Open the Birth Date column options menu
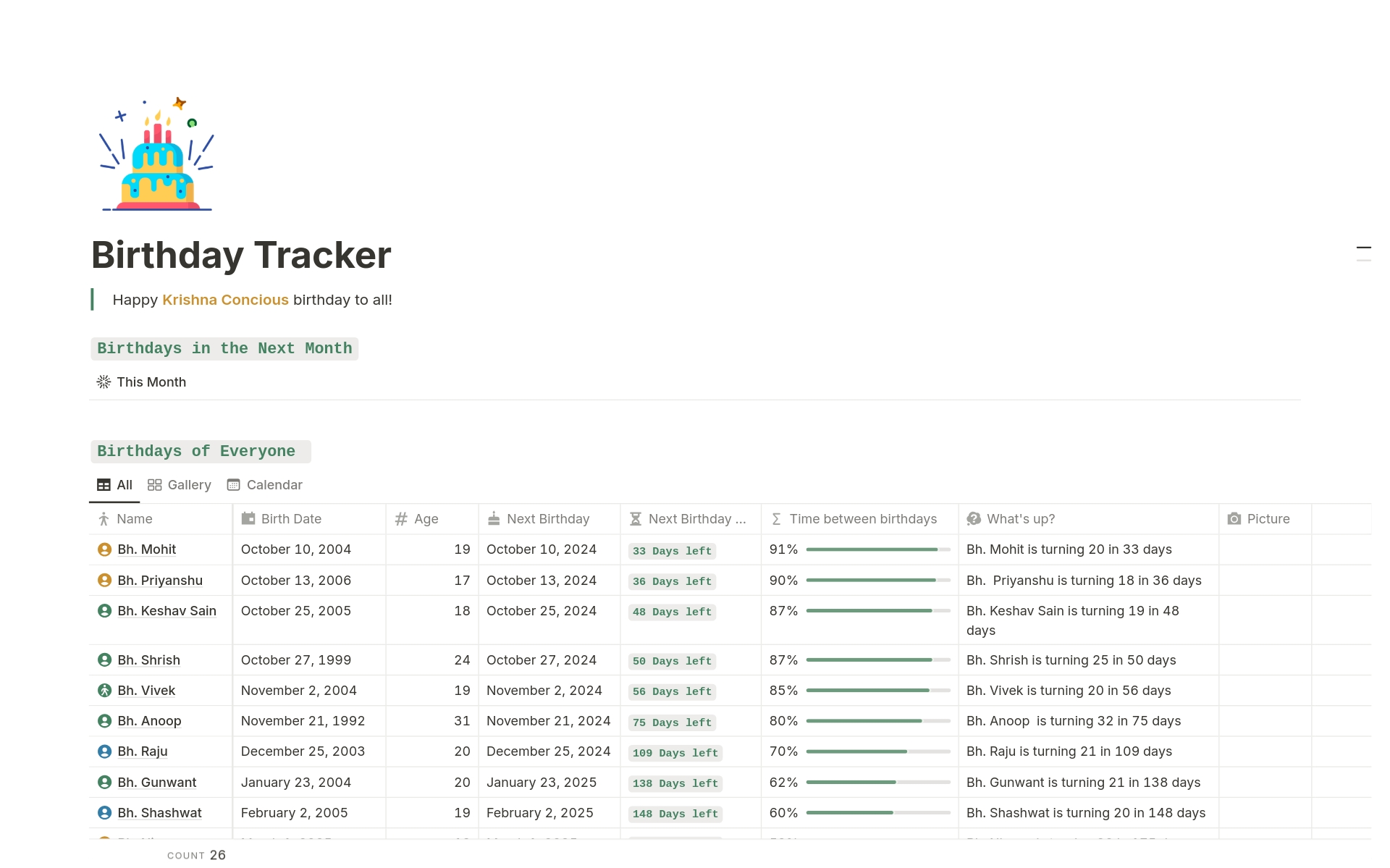 point(290,519)
